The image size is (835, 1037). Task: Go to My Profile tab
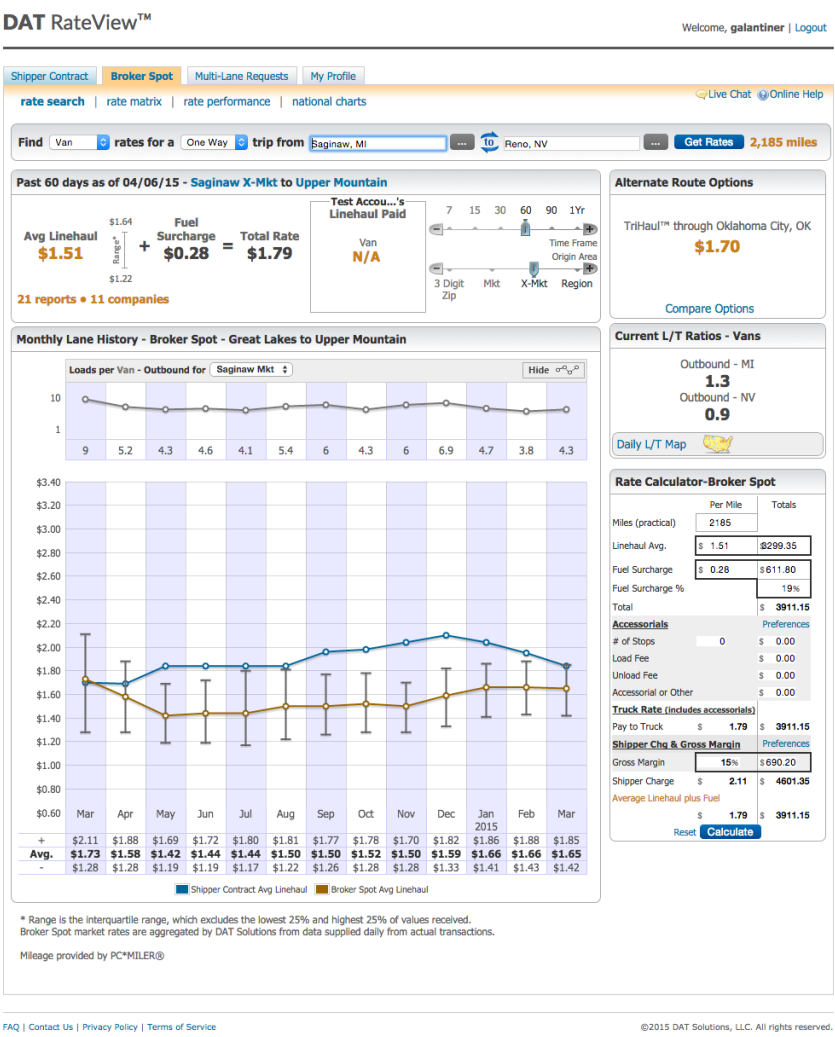tap(333, 76)
